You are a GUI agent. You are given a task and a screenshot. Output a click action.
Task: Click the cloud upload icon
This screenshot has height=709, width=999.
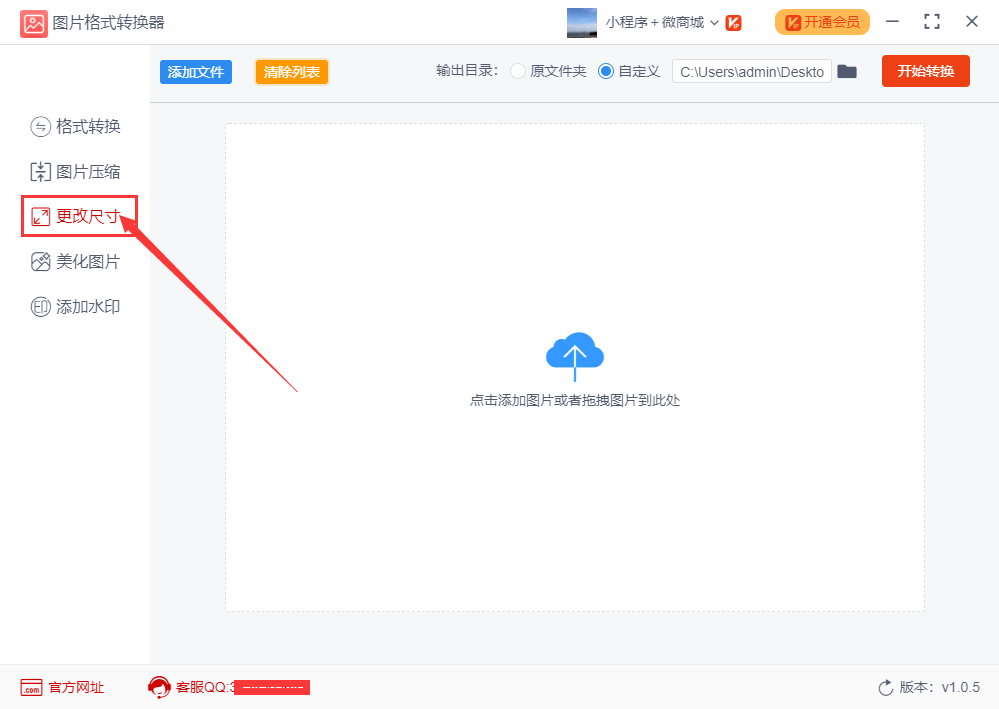tap(575, 355)
